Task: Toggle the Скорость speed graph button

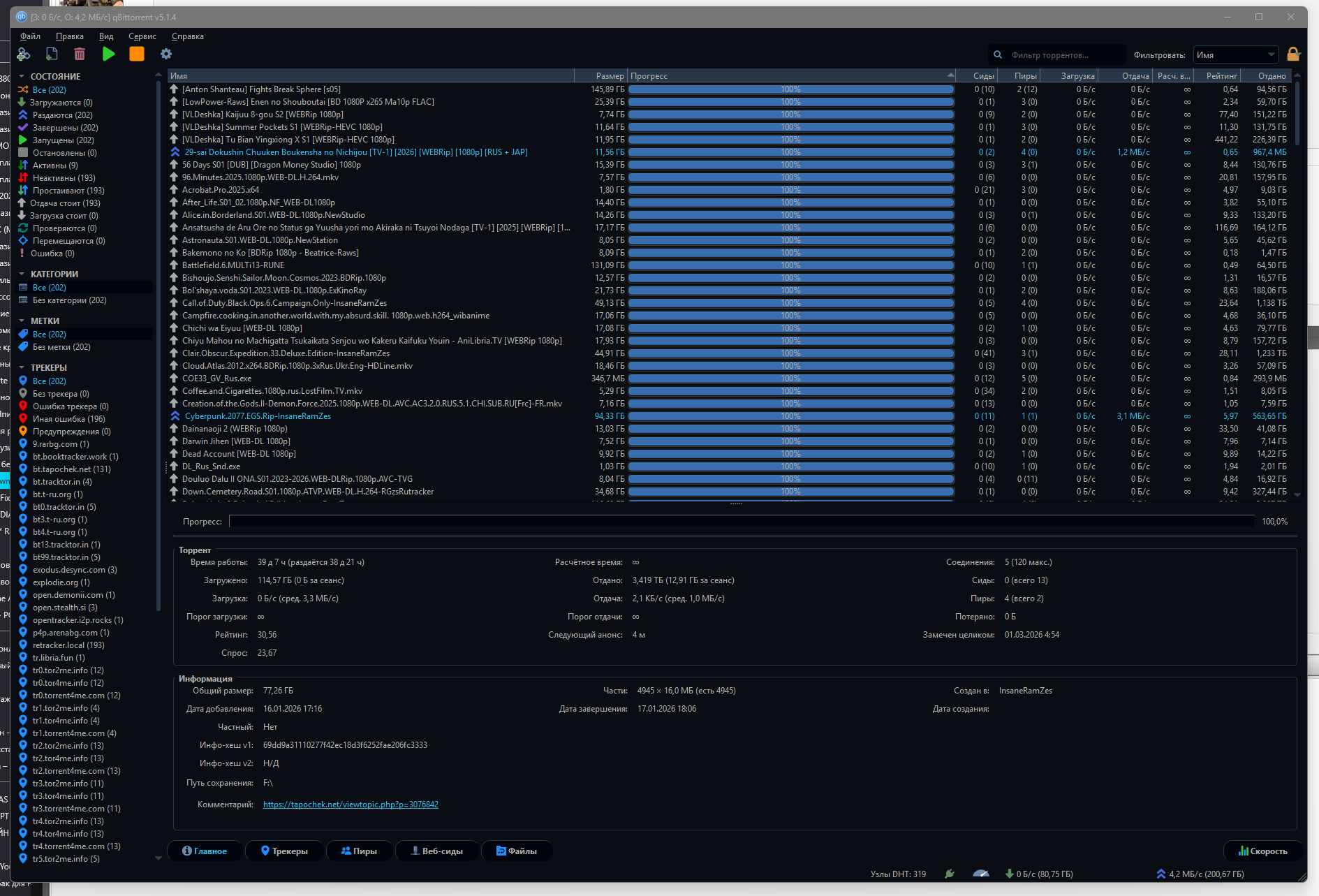Action: pyautogui.click(x=1262, y=851)
